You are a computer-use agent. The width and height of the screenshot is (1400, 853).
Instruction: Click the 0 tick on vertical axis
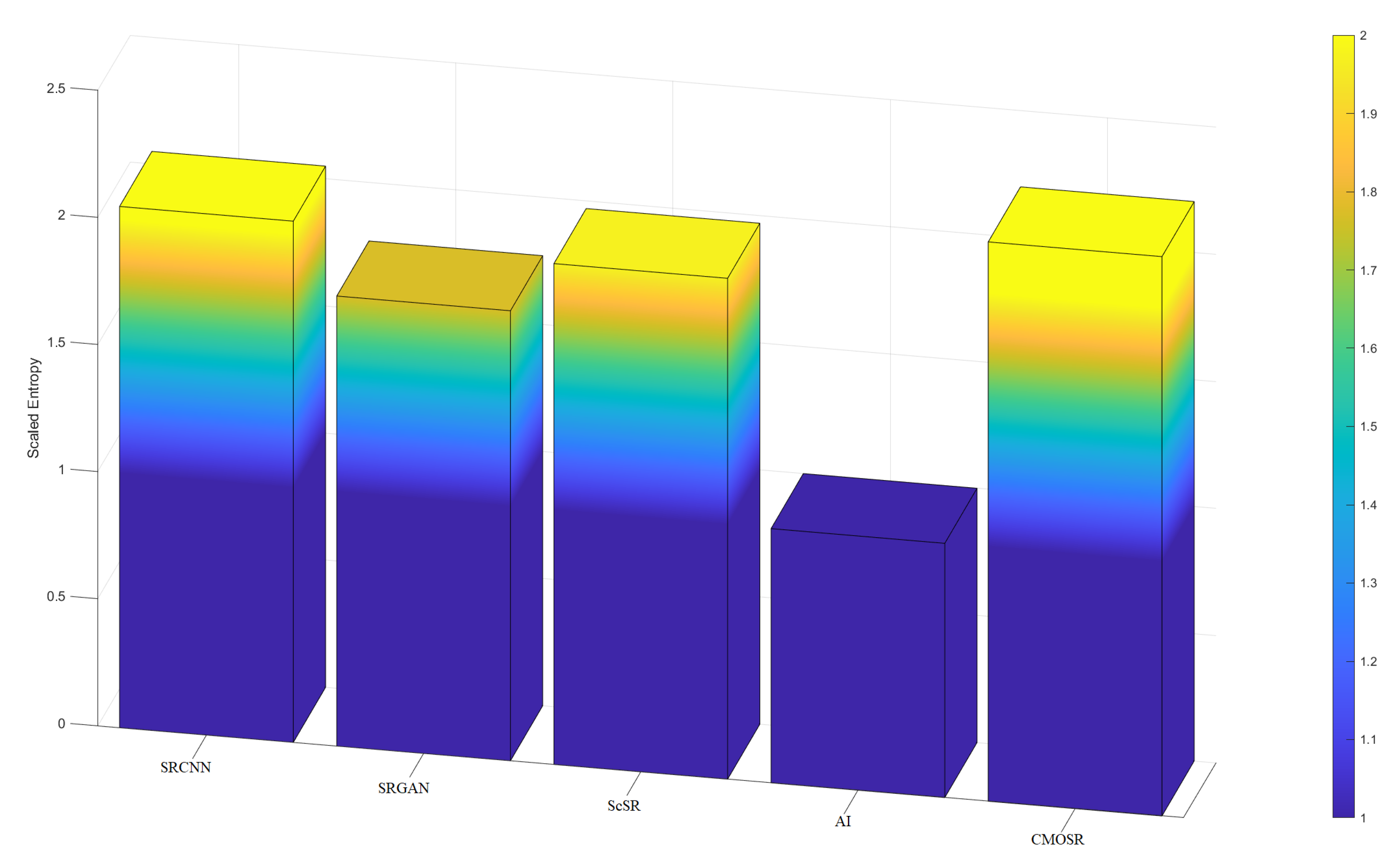click(61, 724)
